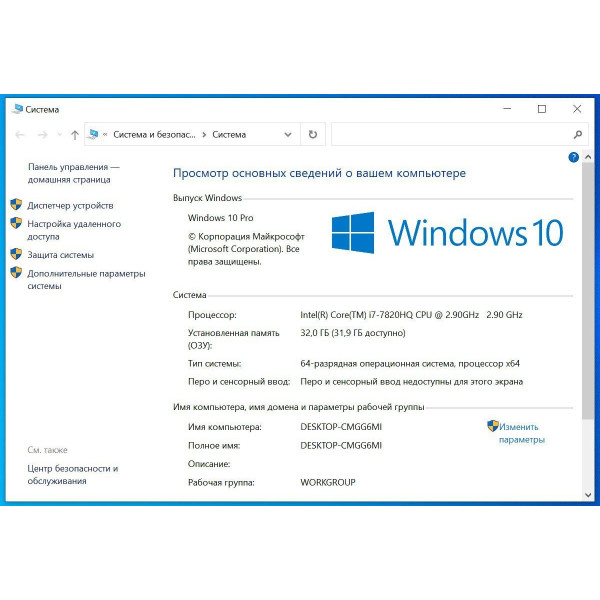Click the heading "Просмотр основных сведений о вашем компьютере"
The image size is (600, 600).
click(x=320, y=173)
